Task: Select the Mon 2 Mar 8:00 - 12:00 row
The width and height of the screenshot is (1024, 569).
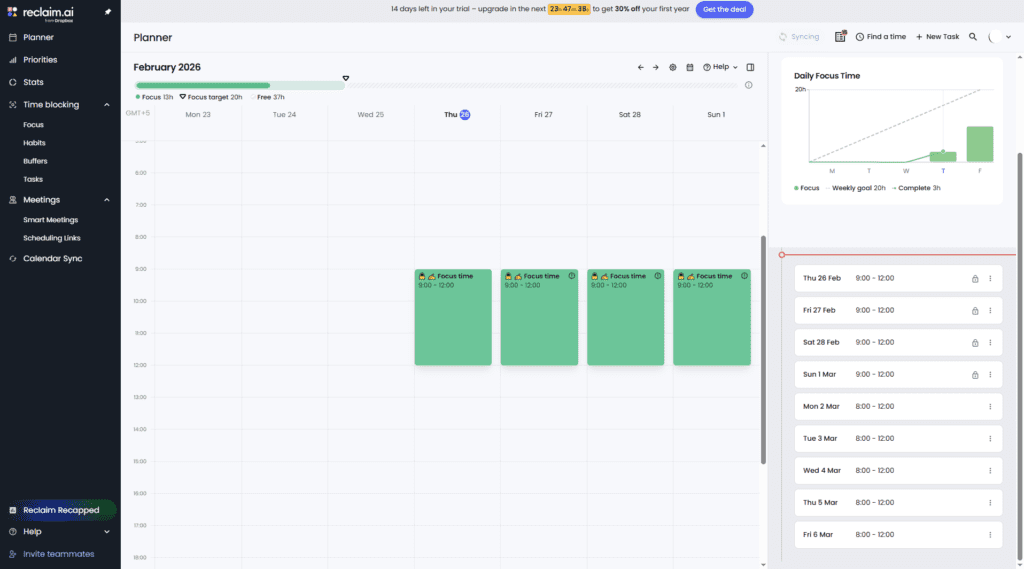Action: click(x=898, y=406)
